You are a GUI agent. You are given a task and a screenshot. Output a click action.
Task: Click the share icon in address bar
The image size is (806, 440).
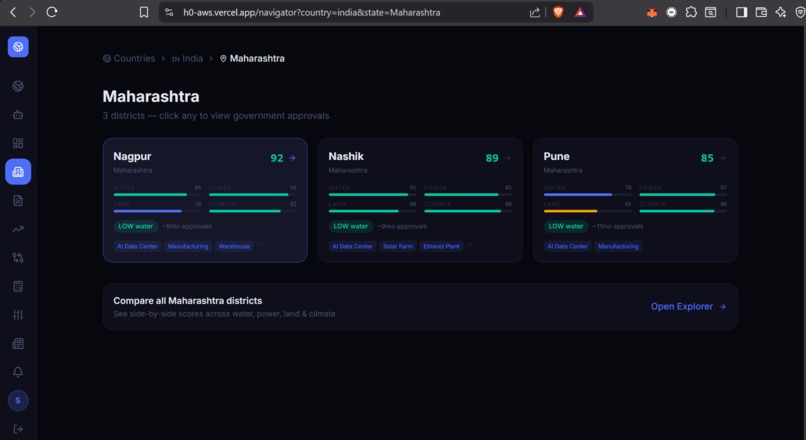point(535,12)
